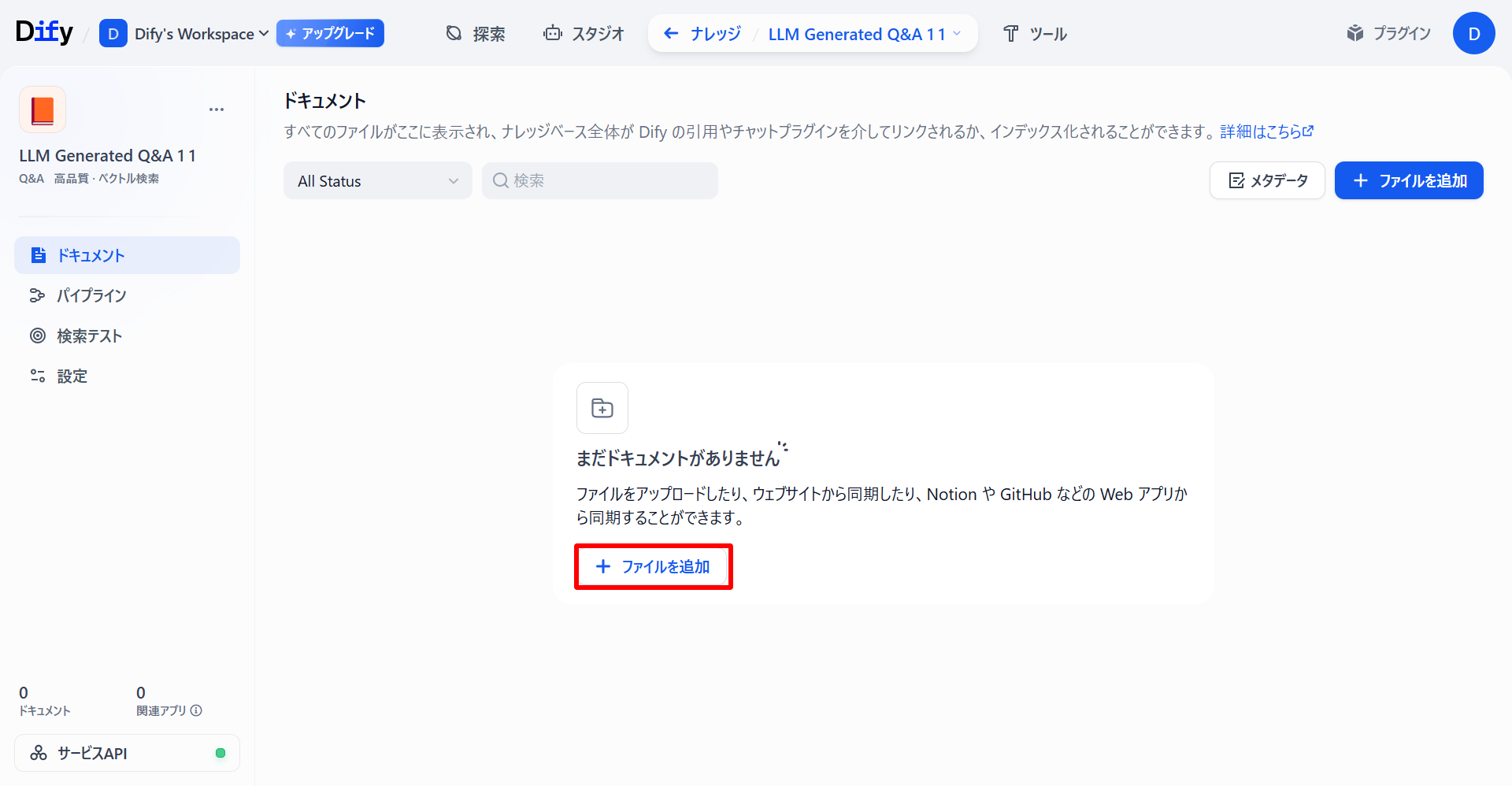This screenshot has height=786, width=1512.
Task: Click the folder icon in the empty state card
Action: (x=602, y=407)
